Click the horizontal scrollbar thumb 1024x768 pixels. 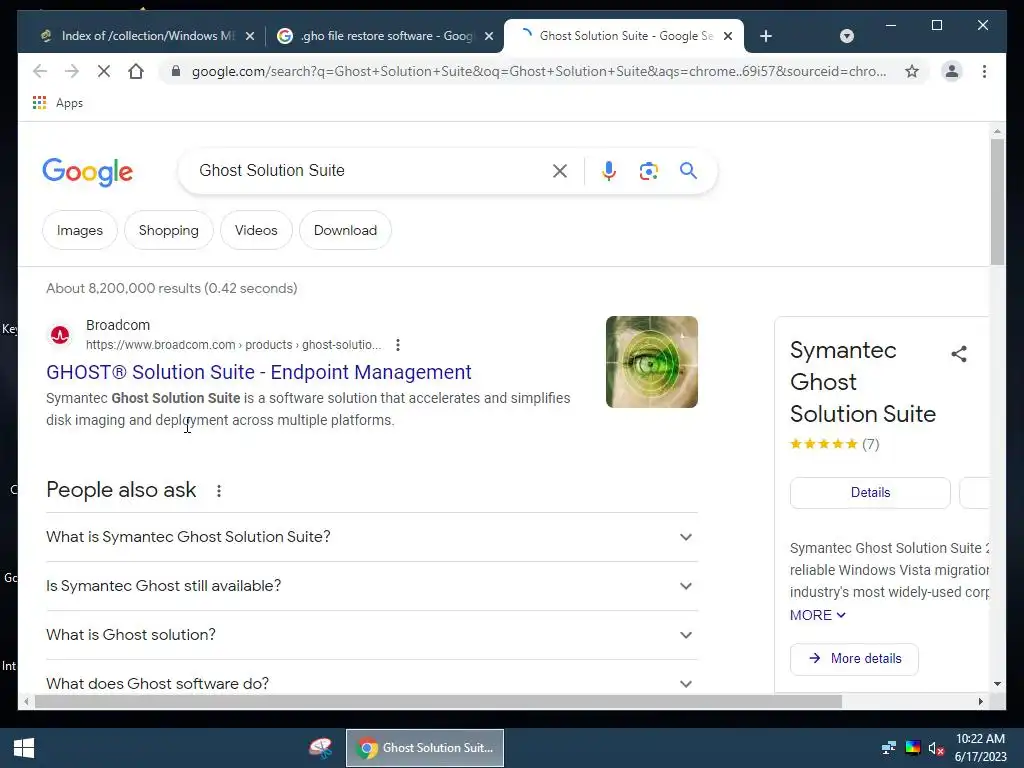coord(438,701)
